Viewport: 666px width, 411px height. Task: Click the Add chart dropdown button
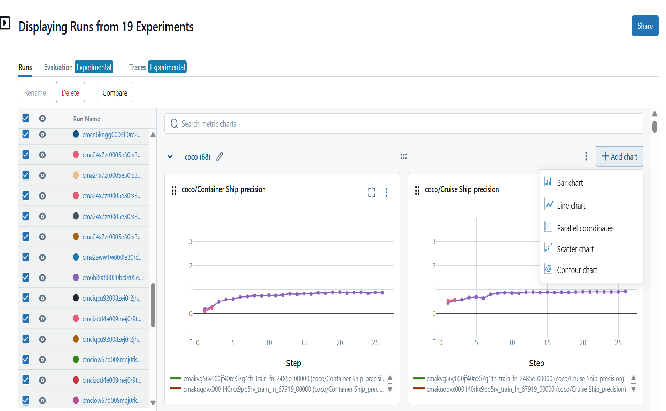tap(618, 157)
